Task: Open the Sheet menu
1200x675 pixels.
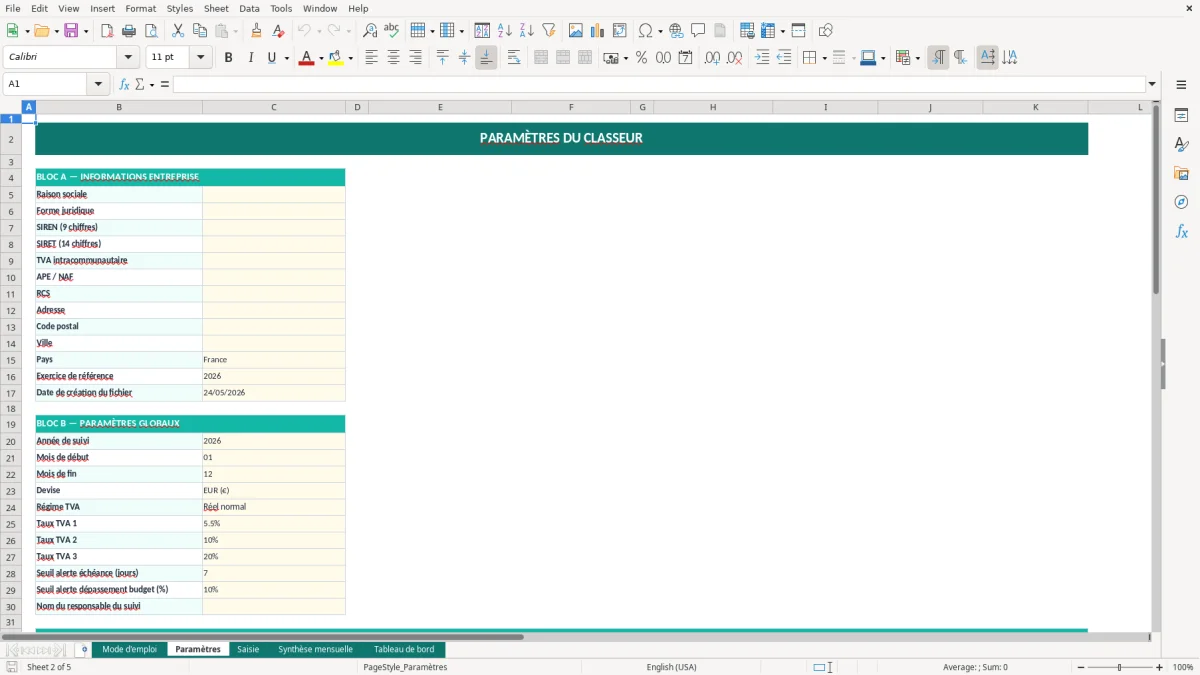Action: [x=216, y=8]
